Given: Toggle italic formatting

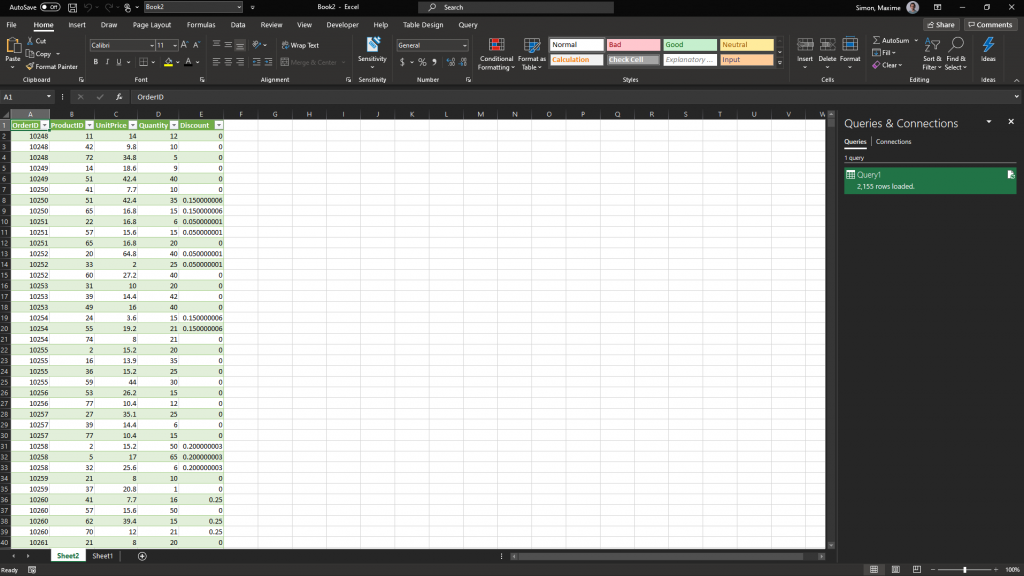Looking at the screenshot, I should coord(107,62).
